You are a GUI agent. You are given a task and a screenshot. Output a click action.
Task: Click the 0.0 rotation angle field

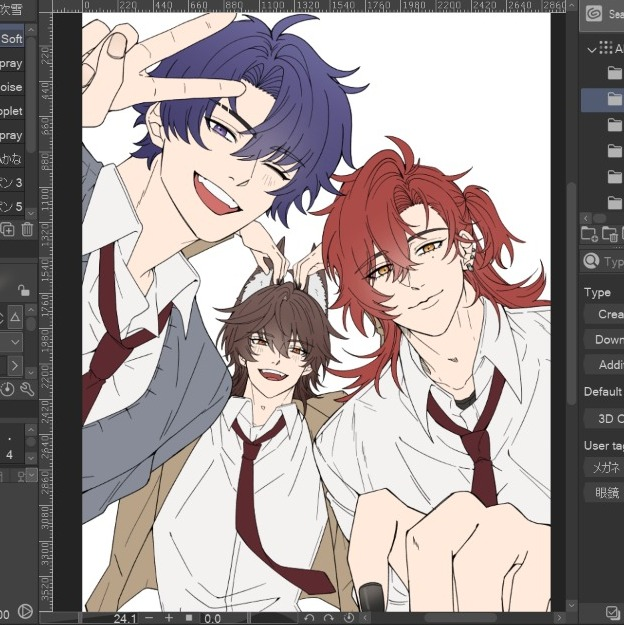(x=223, y=618)
